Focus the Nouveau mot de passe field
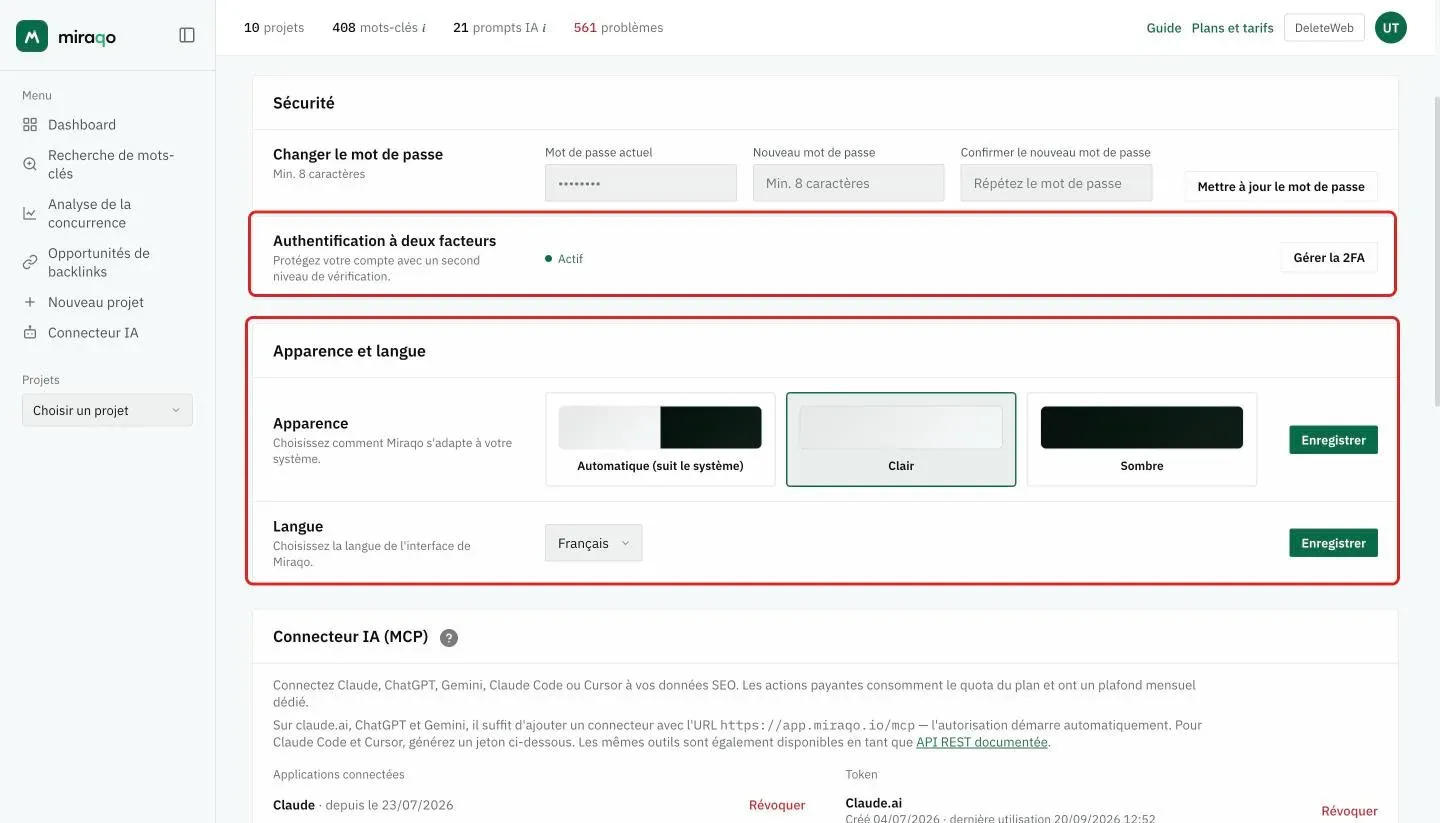Viewport: 1440px width, 823px height. [x=849, y=183]
